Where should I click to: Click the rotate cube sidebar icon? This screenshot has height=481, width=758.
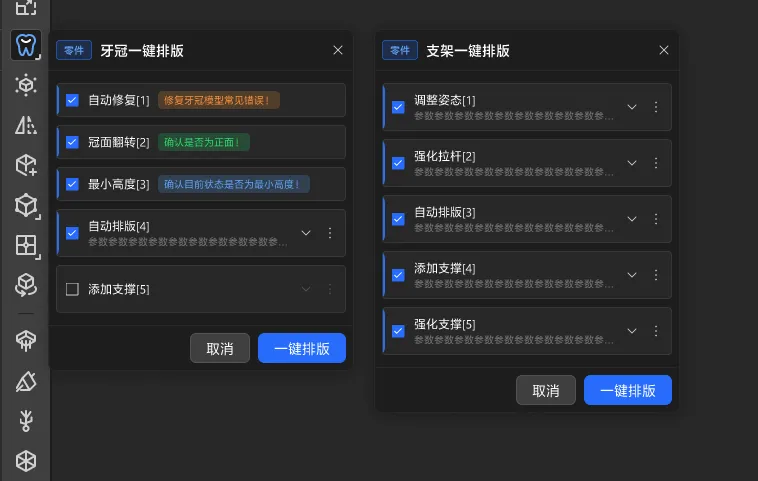pos(26,286)
